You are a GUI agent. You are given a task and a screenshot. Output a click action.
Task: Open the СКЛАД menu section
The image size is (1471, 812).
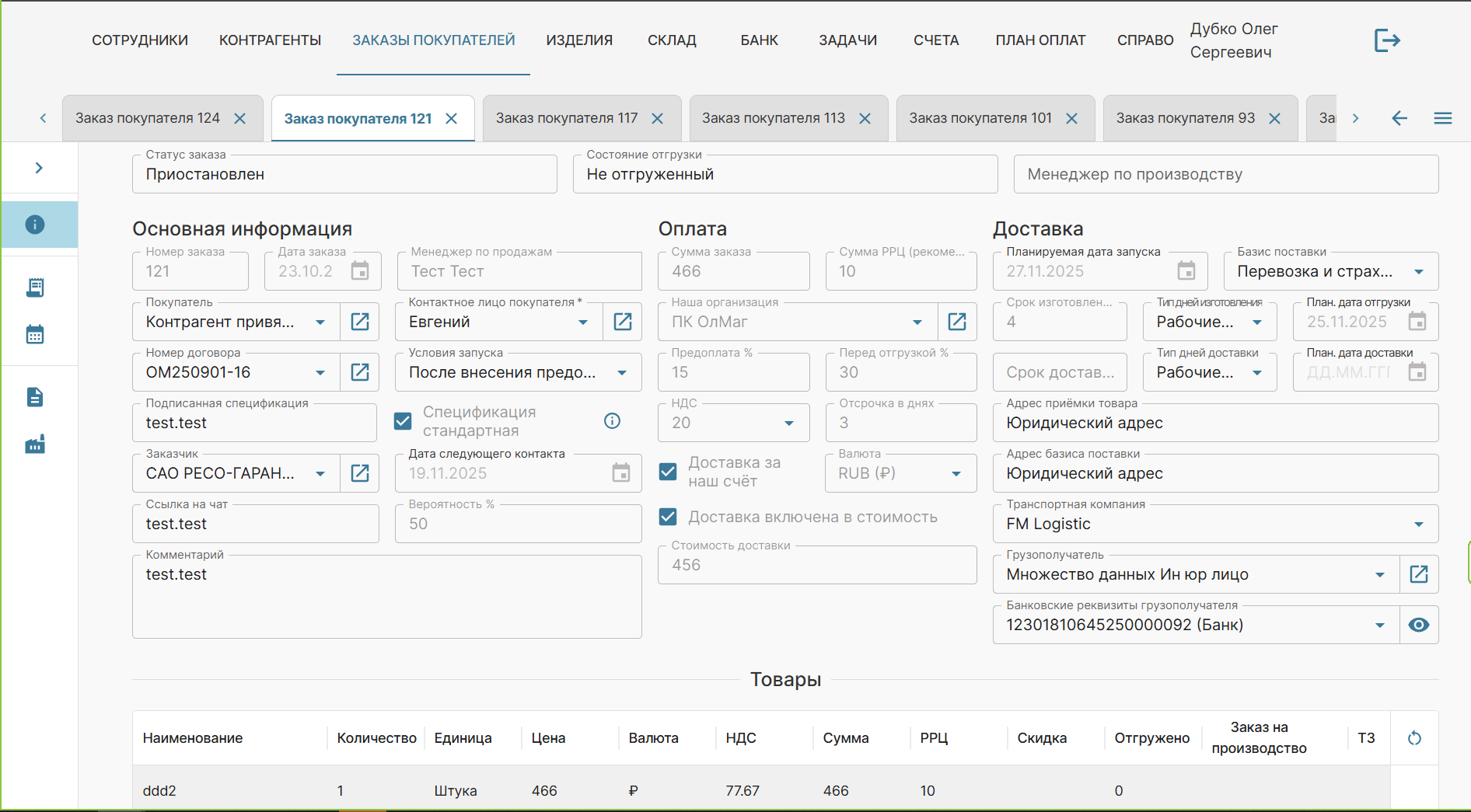pyautogui.click(x=672, y=40)
